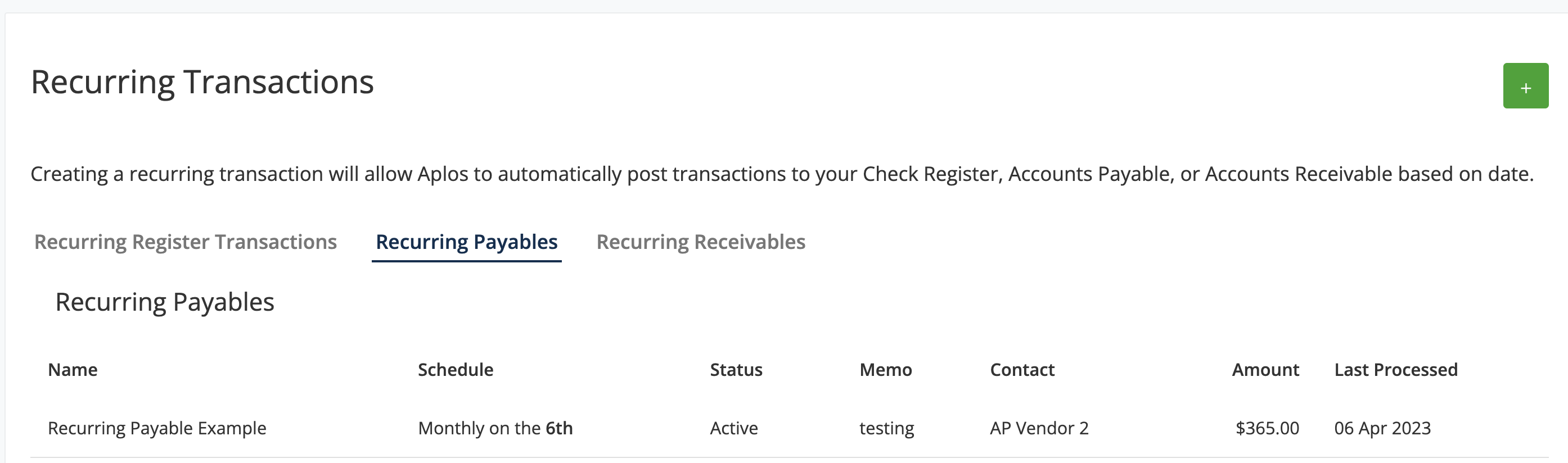Click the Status column header

(x=736, y=370)
